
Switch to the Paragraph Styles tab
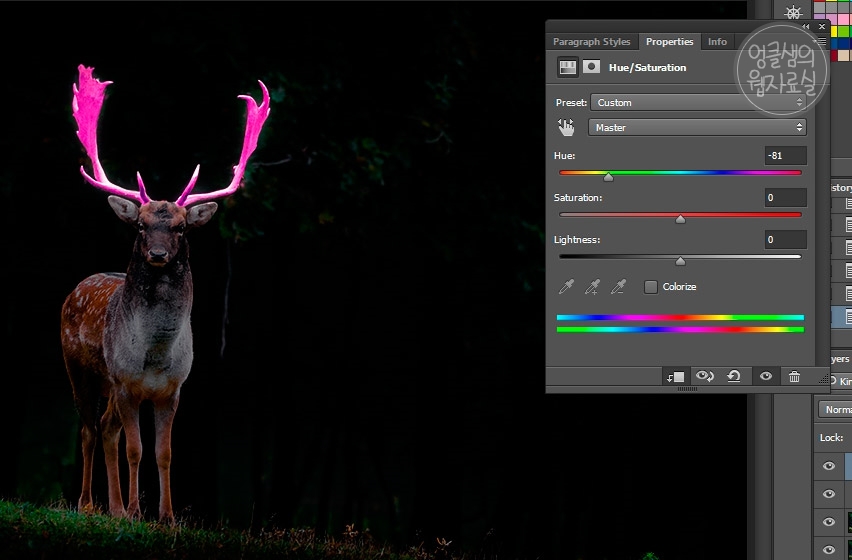[591, 41]
